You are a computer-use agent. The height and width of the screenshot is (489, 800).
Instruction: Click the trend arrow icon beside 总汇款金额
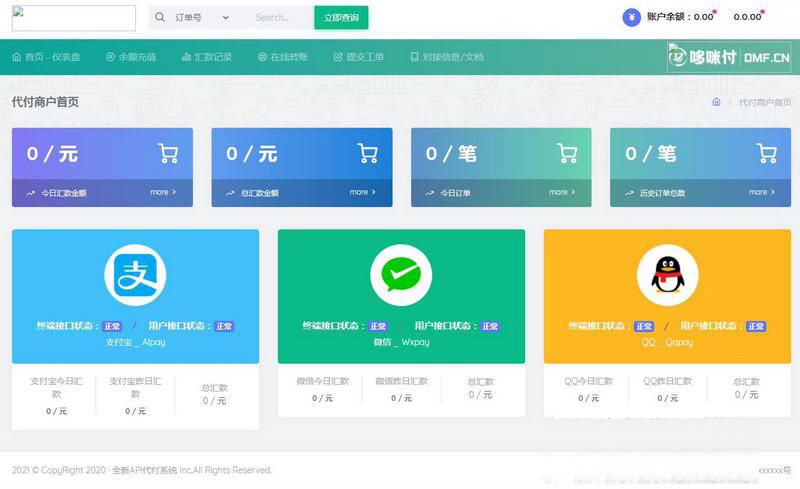pos(230,193)
